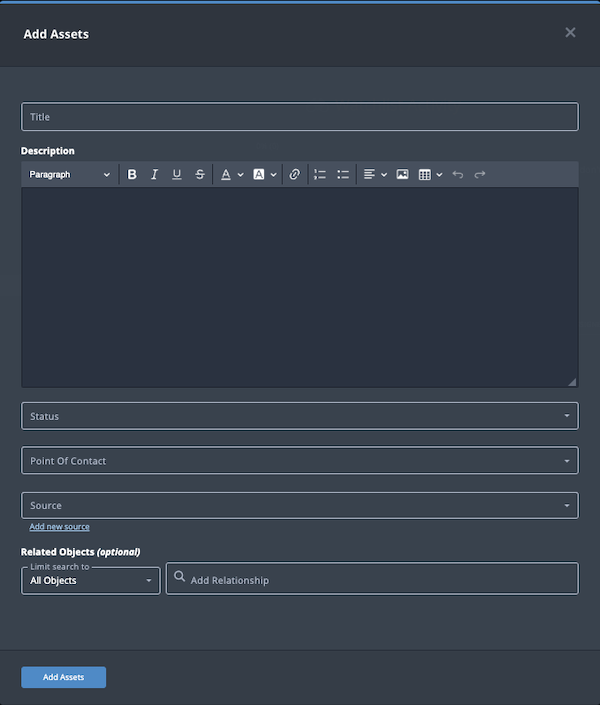Click the text alignment icon

pos(369,174)
